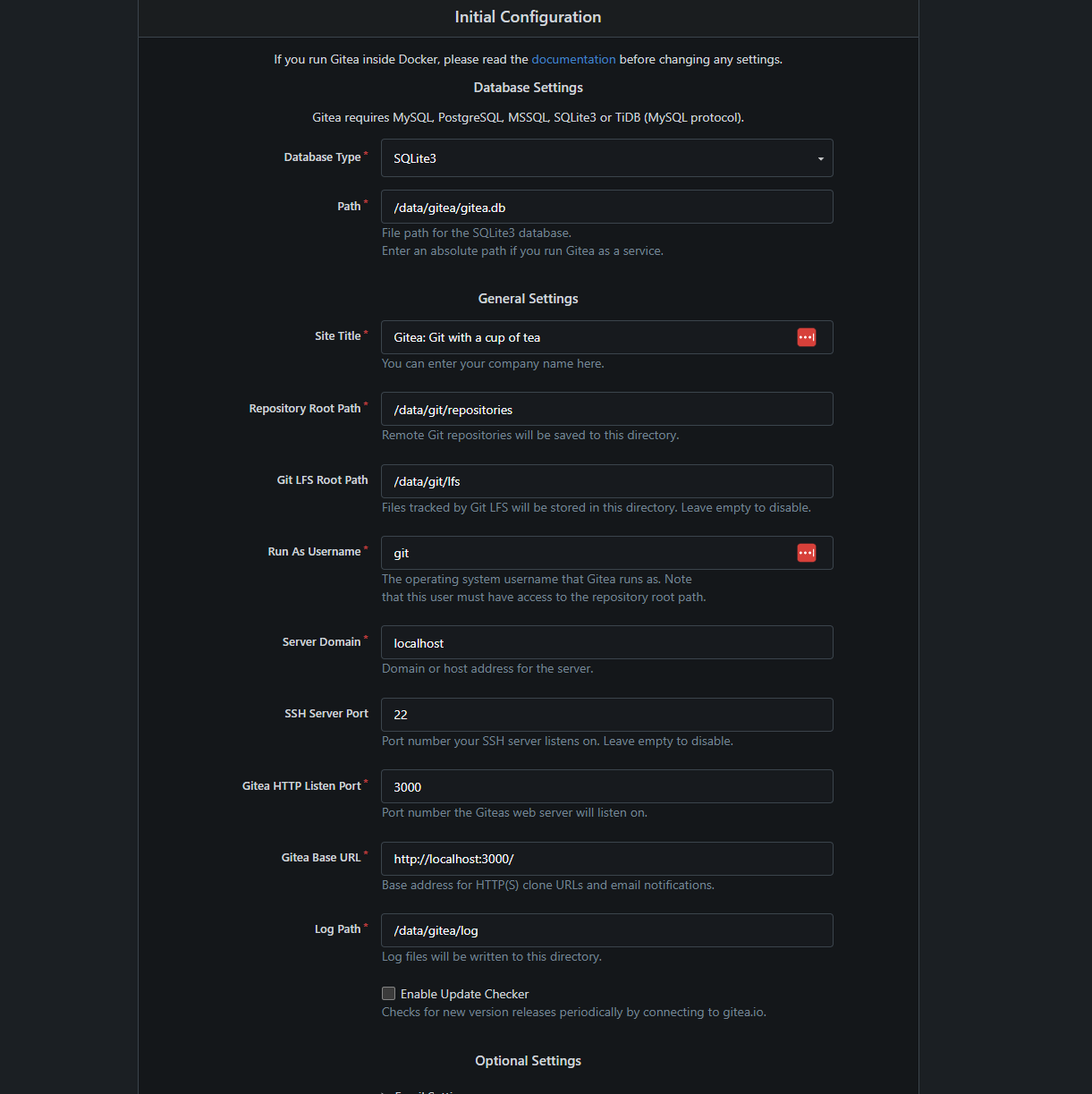Click the Server Domain field
1092x1094 pixels.
(x=606, y=643)
